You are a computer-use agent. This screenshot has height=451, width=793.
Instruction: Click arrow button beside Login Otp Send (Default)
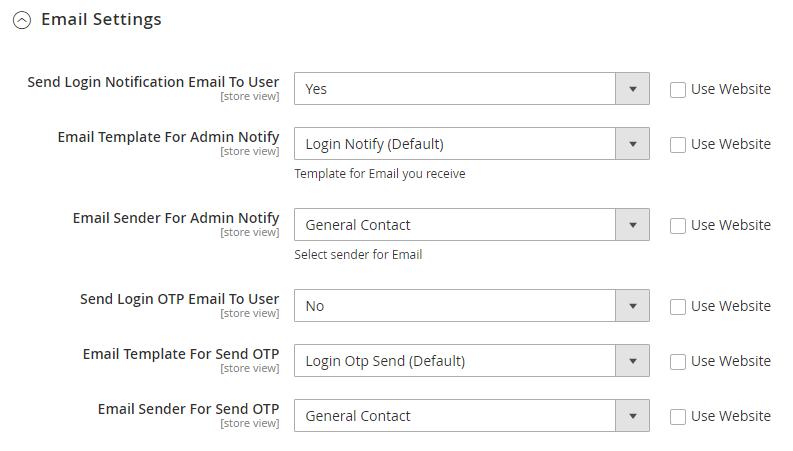[632, 361]
